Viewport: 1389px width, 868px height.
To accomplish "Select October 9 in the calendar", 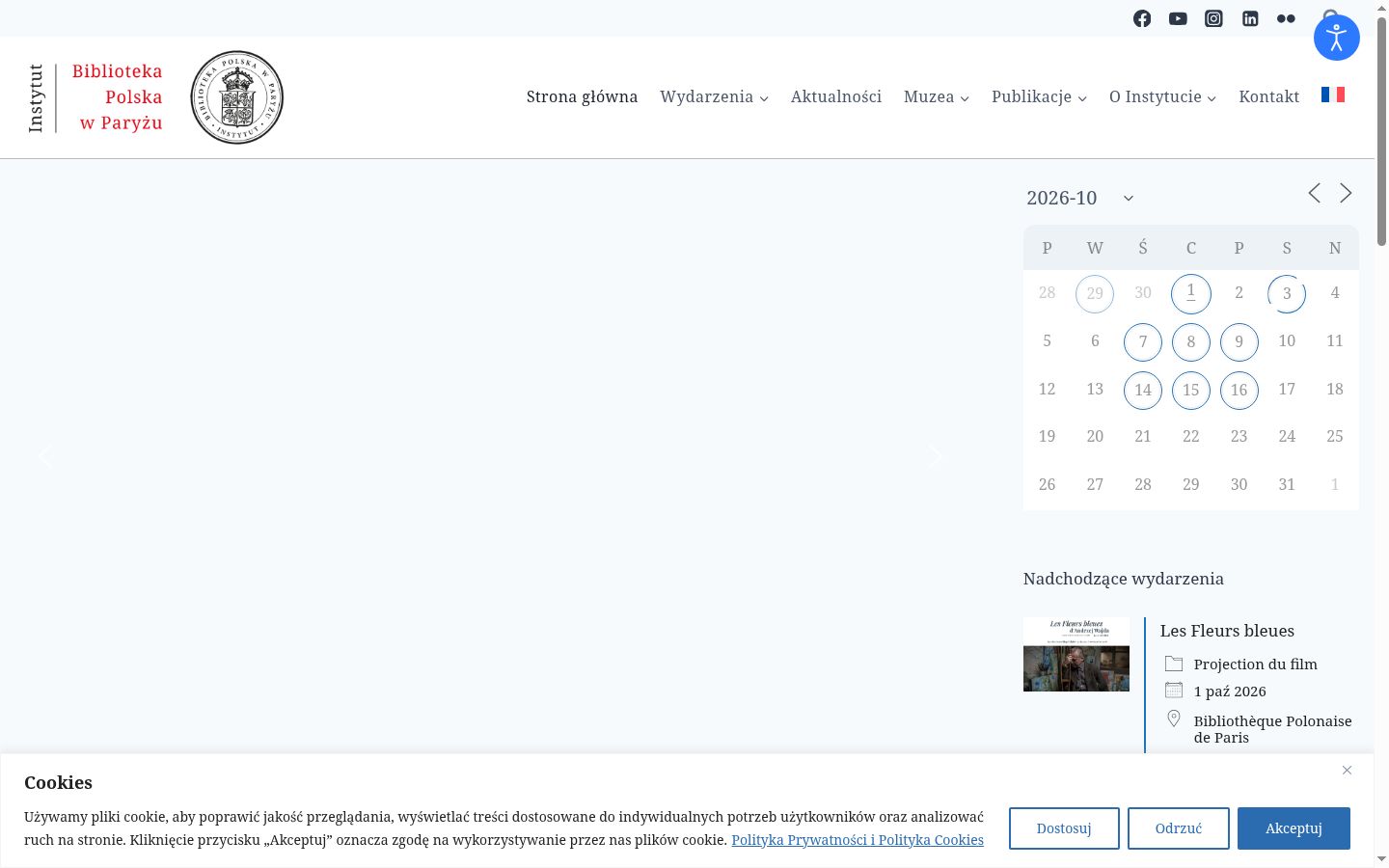I will pyautogui.click(x=1239, y=341).
